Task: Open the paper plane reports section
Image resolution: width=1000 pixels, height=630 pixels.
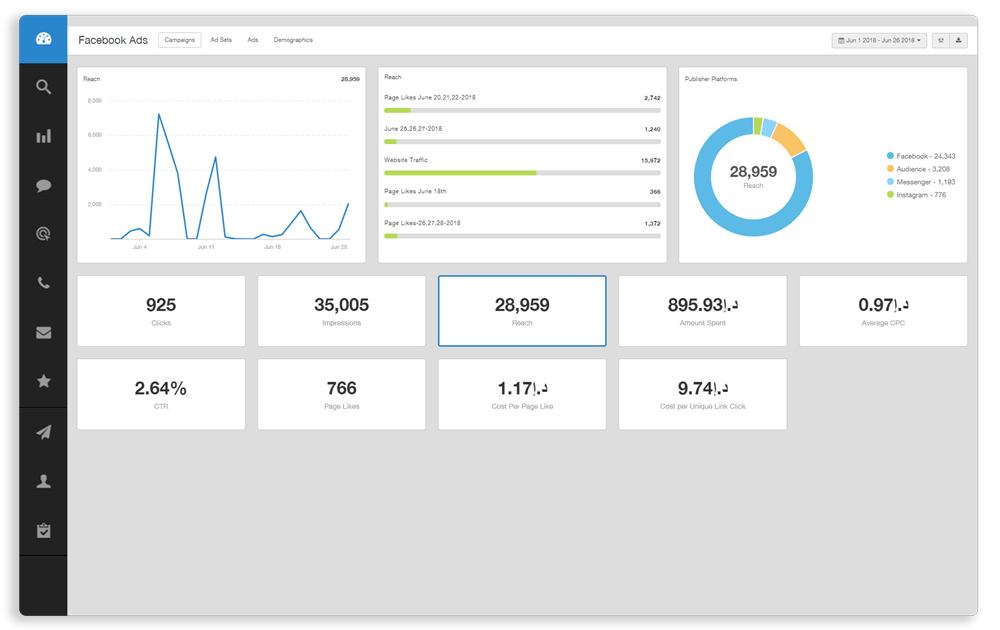Action: [x=43, y=432]
